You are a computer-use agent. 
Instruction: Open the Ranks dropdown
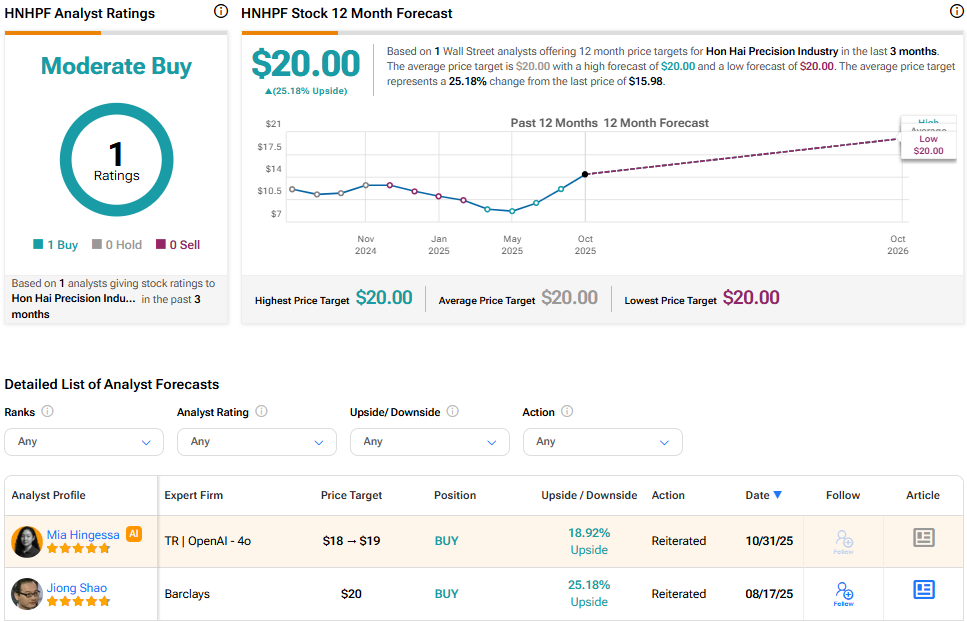[84, 441]
